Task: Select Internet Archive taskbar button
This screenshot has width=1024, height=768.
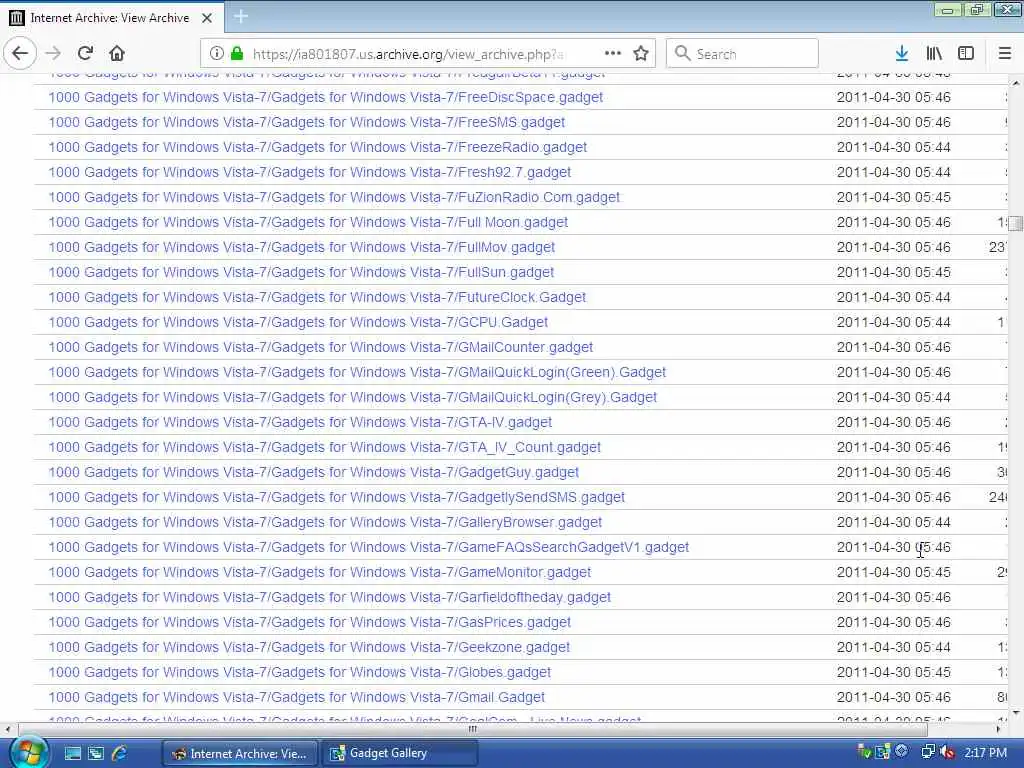Action: pyautogui.click(x=239, y=754)
